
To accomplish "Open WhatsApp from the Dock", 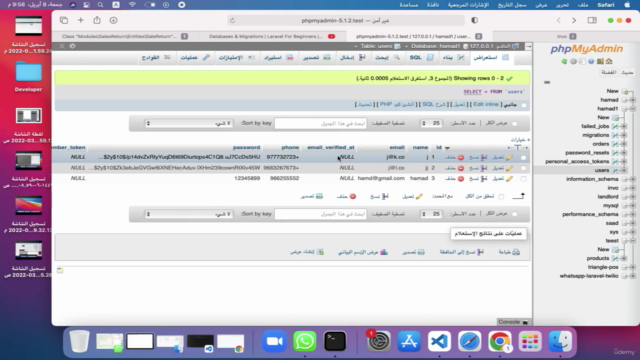I will click(x=304, y=341).
